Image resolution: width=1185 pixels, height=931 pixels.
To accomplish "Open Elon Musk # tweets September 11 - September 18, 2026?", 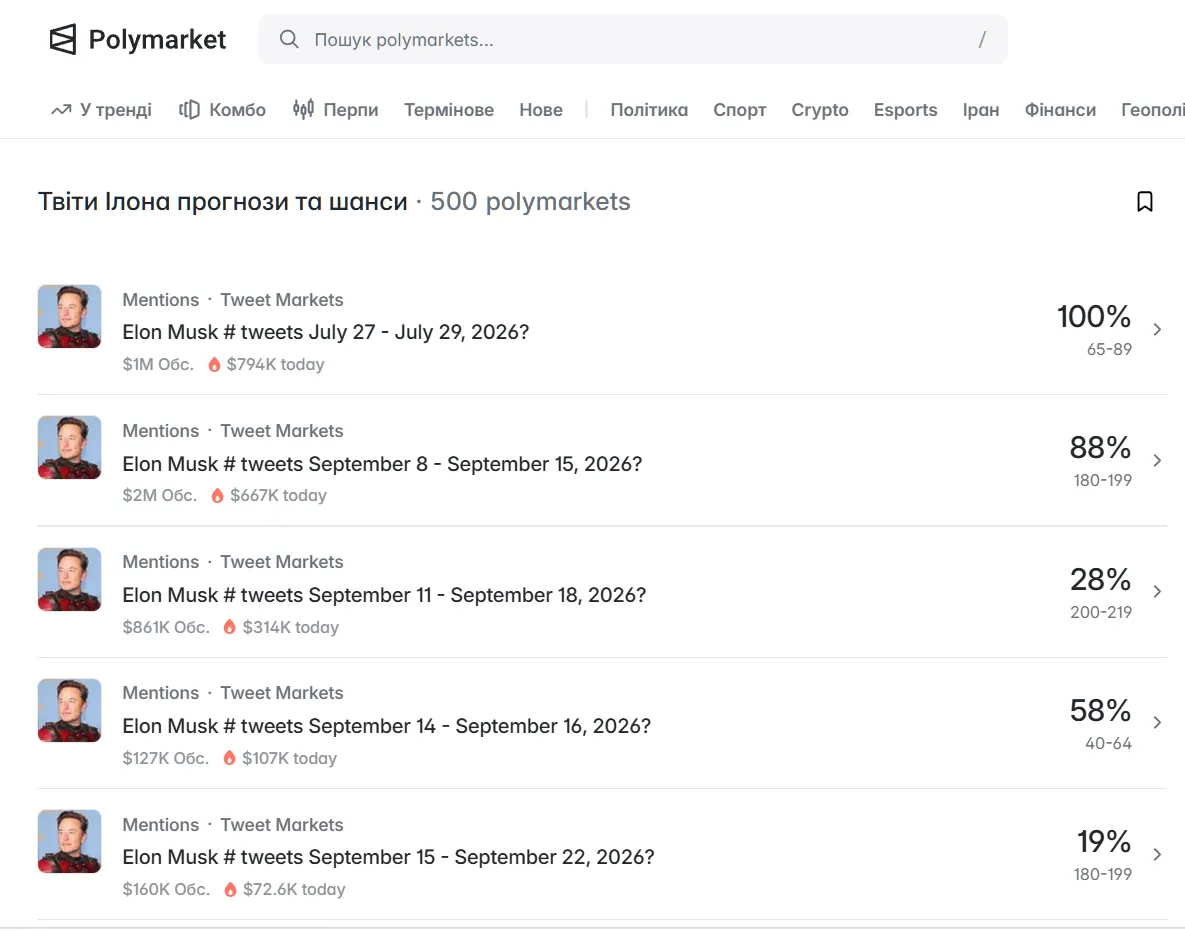I will (x=385, y=595).
